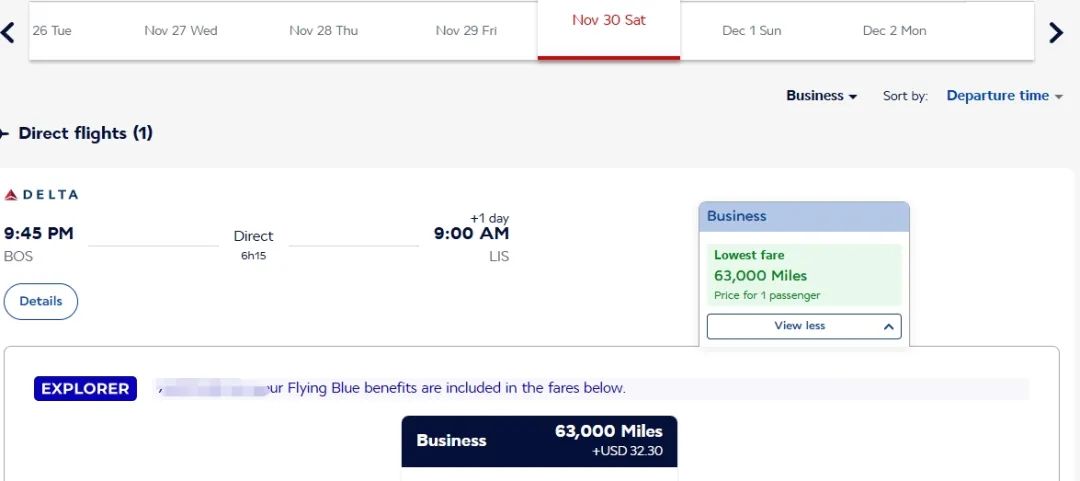Click the Business fare column header
The height and width of the screenshot is (481, 1080).
click(803, 216)
